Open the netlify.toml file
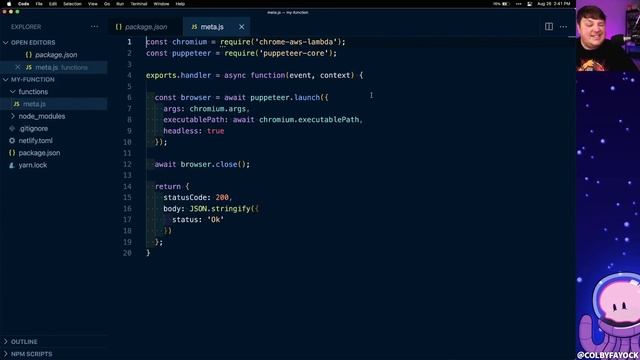Screen dimensions: 640x360 click(54, 141)
